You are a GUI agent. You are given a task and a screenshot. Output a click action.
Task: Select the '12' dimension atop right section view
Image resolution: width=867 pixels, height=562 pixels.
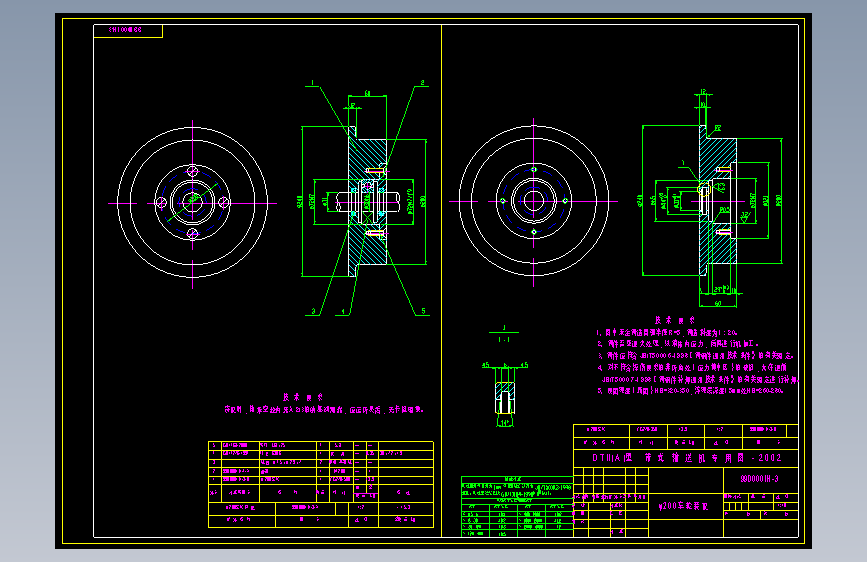(x=703, y=92)
